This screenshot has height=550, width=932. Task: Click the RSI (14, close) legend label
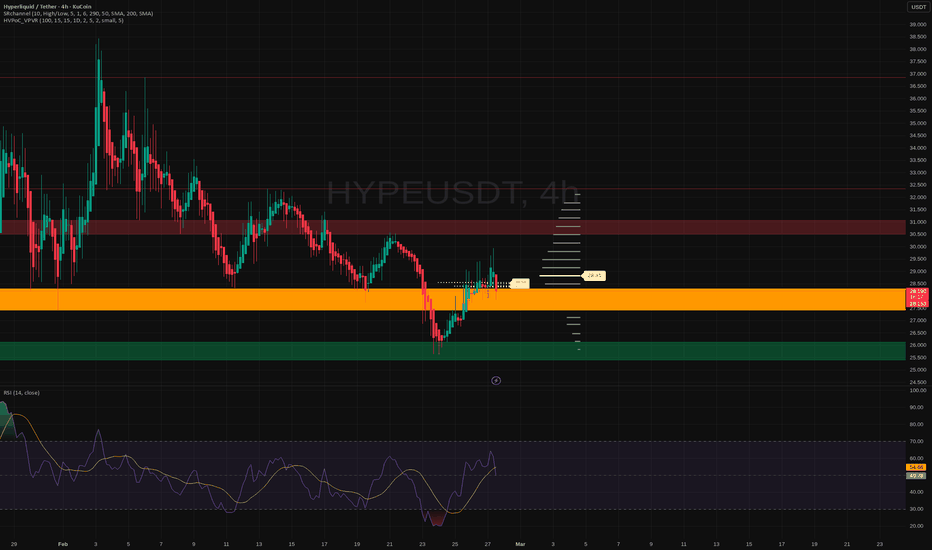[21, 393]
